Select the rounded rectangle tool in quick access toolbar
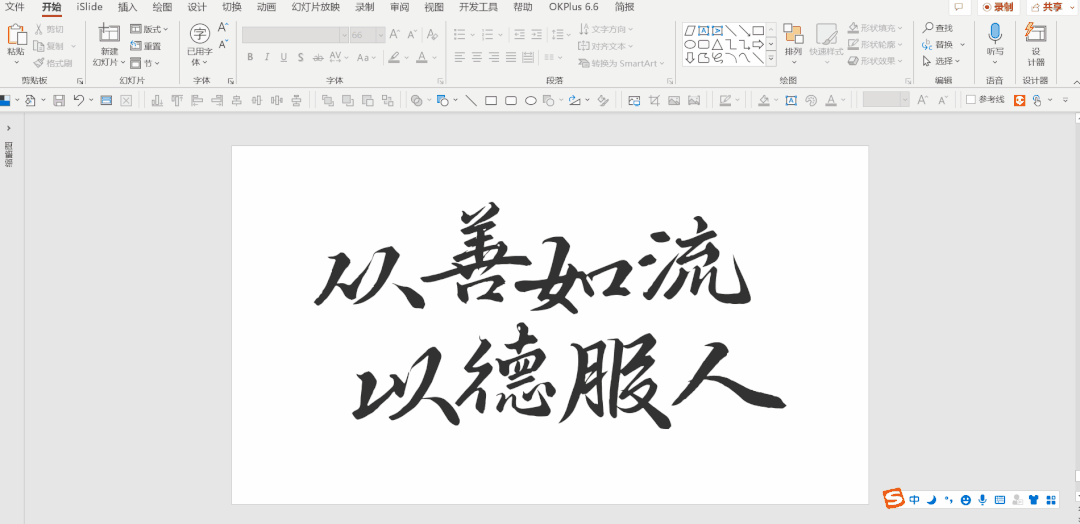The height and width of the screenshot is (524, 1080). (x=511, y=101)
